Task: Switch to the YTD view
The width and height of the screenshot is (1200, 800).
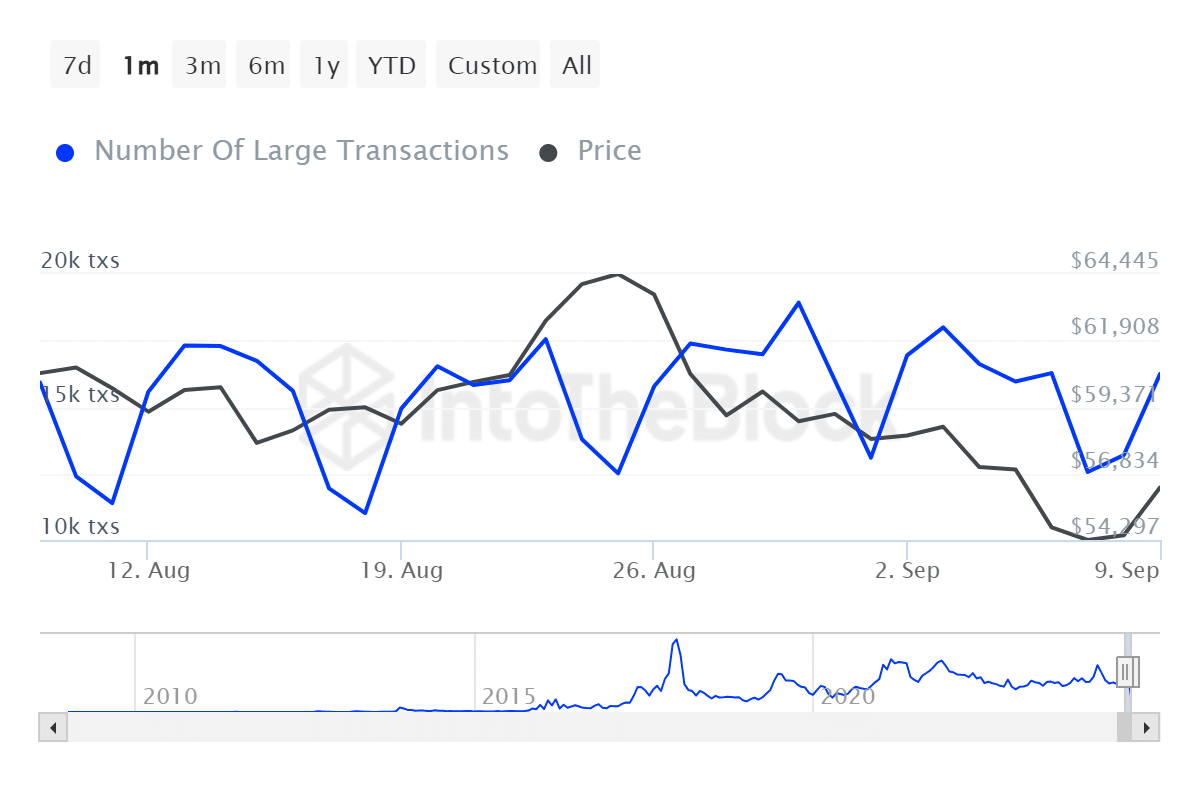Action: point(390,64)
